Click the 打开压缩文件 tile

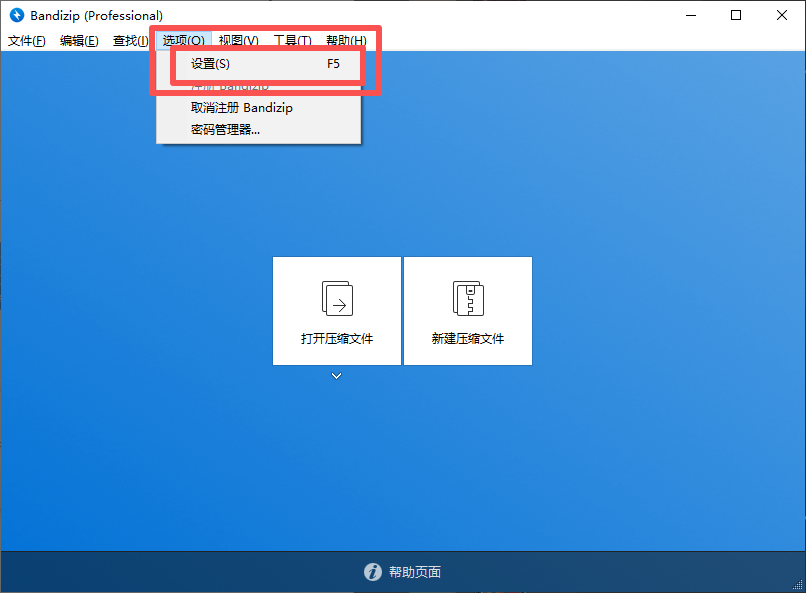click(337, 311)
